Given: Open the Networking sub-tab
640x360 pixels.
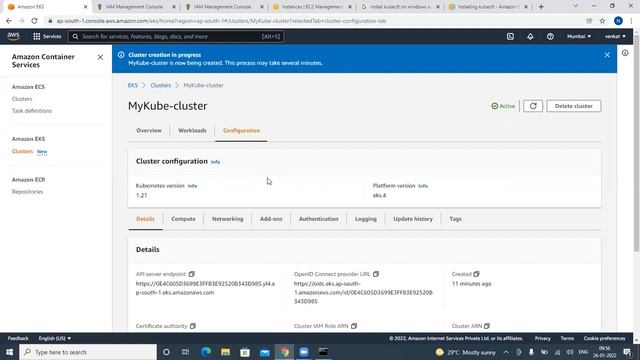Looking at the screenshot, I should pos(227,219).
